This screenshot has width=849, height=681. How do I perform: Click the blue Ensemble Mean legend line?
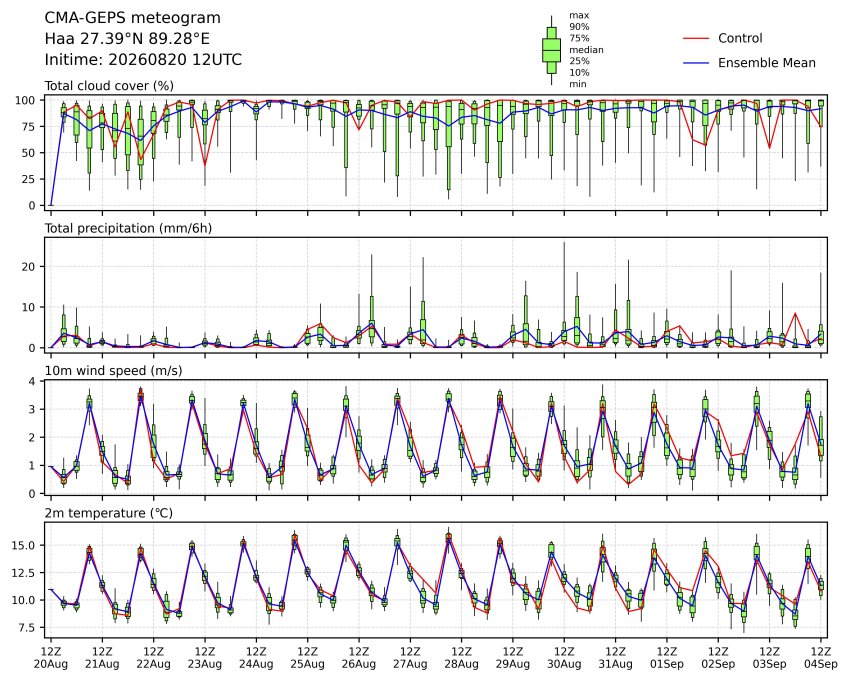click(696, 63)
